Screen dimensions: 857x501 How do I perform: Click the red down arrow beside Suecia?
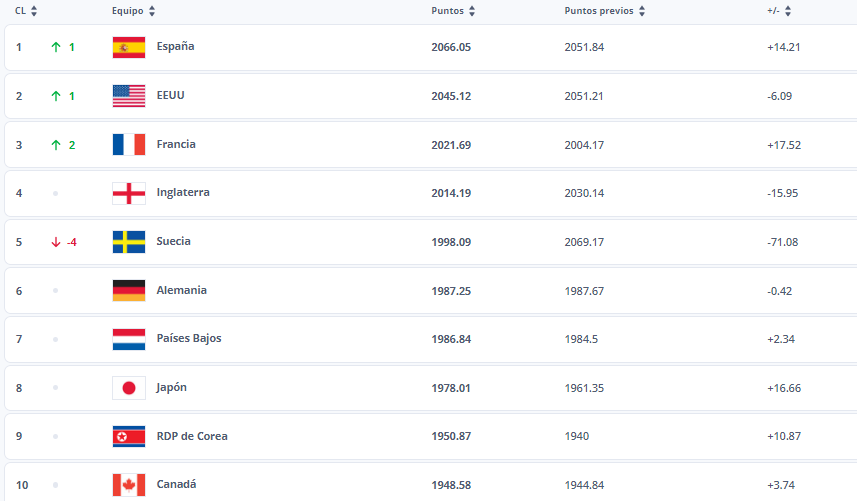[x=56, y=242]
